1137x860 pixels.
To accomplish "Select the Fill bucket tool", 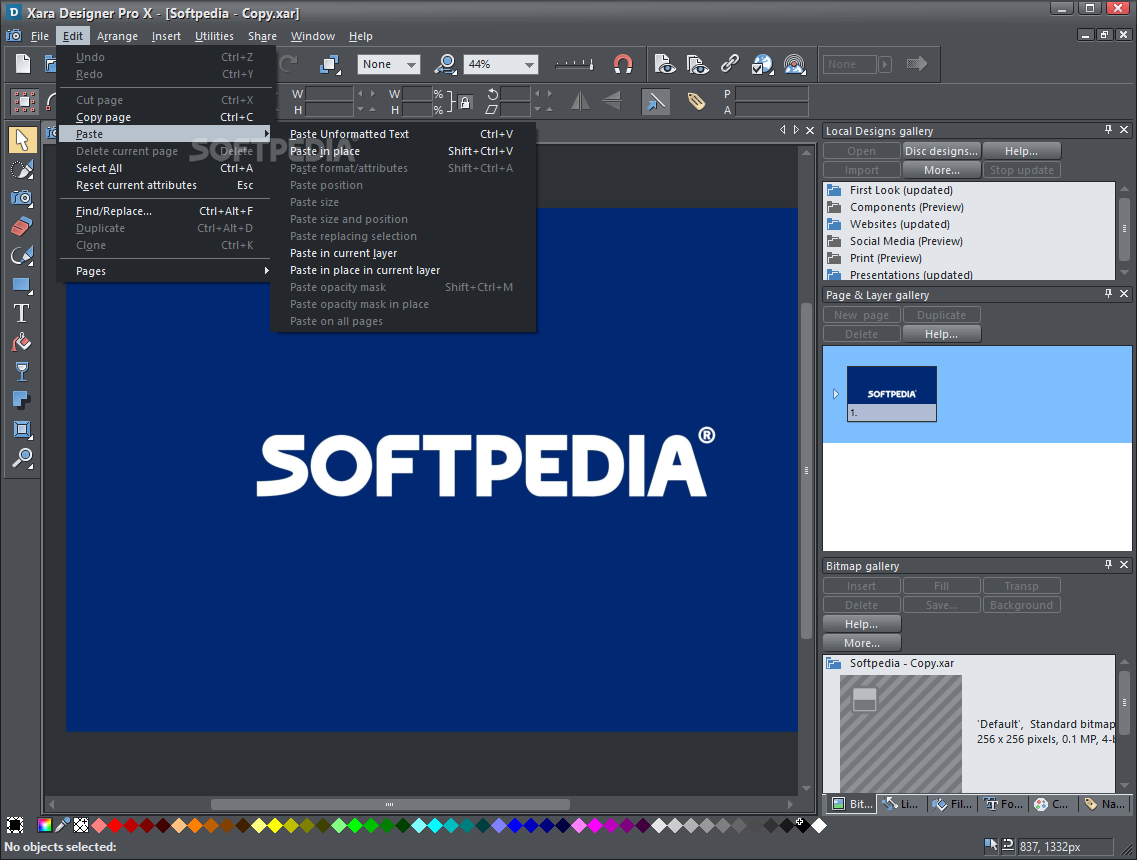I will (x=22, y=342).
